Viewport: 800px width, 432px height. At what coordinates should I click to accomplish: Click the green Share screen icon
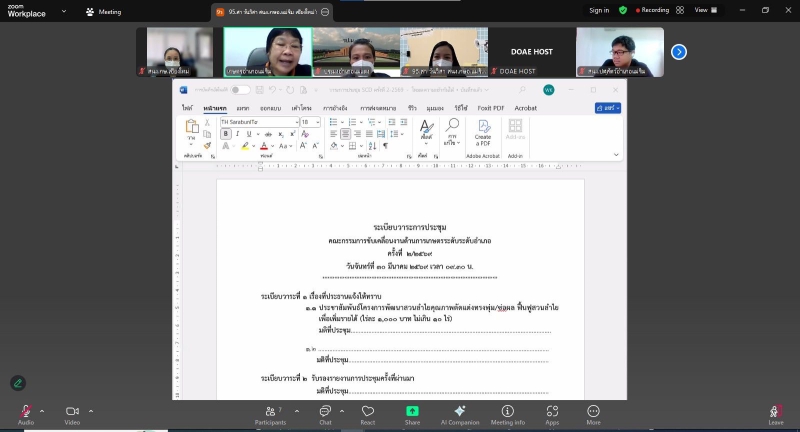point(412,411)
